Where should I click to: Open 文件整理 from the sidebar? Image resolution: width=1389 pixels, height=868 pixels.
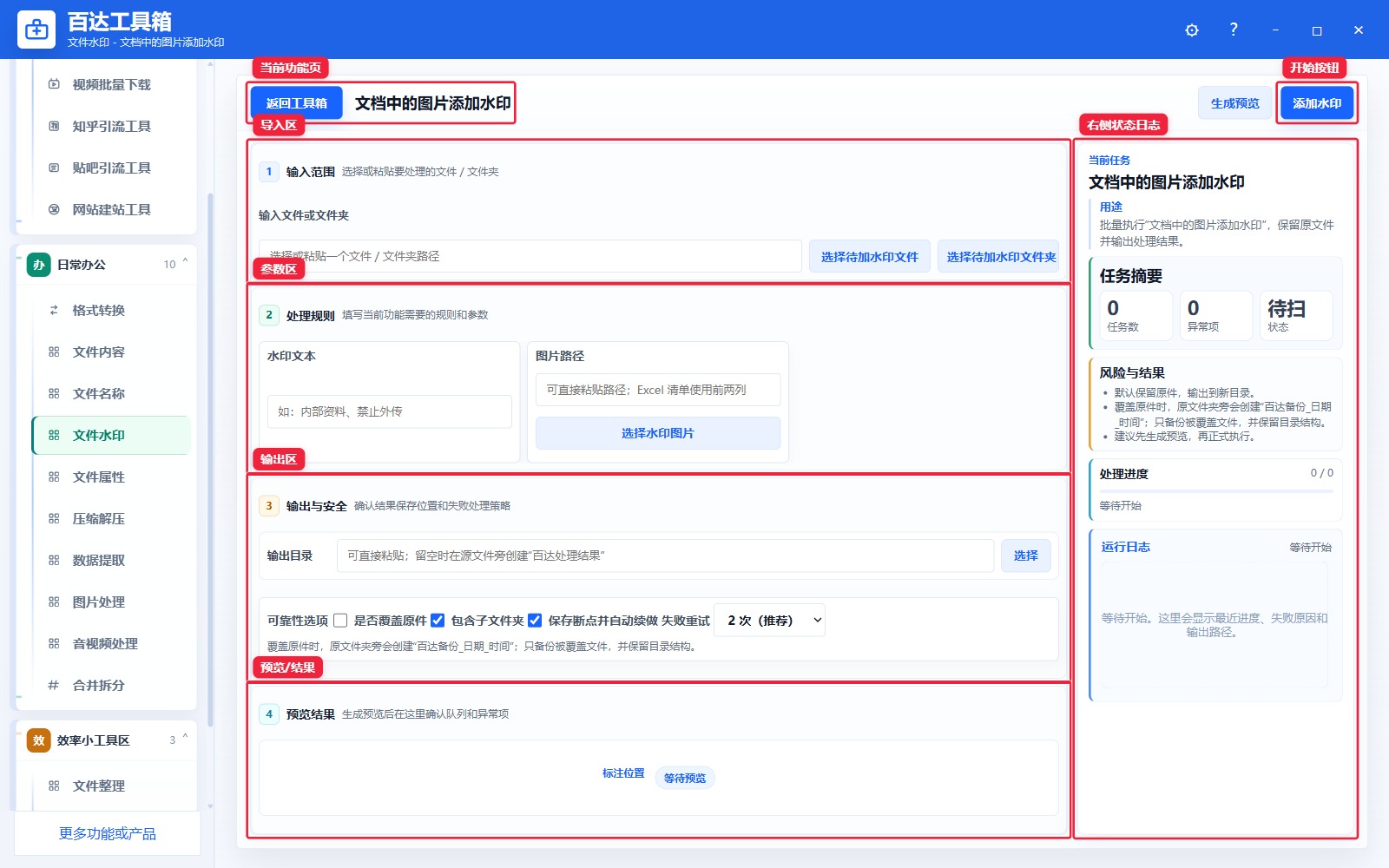coord(111,786)
